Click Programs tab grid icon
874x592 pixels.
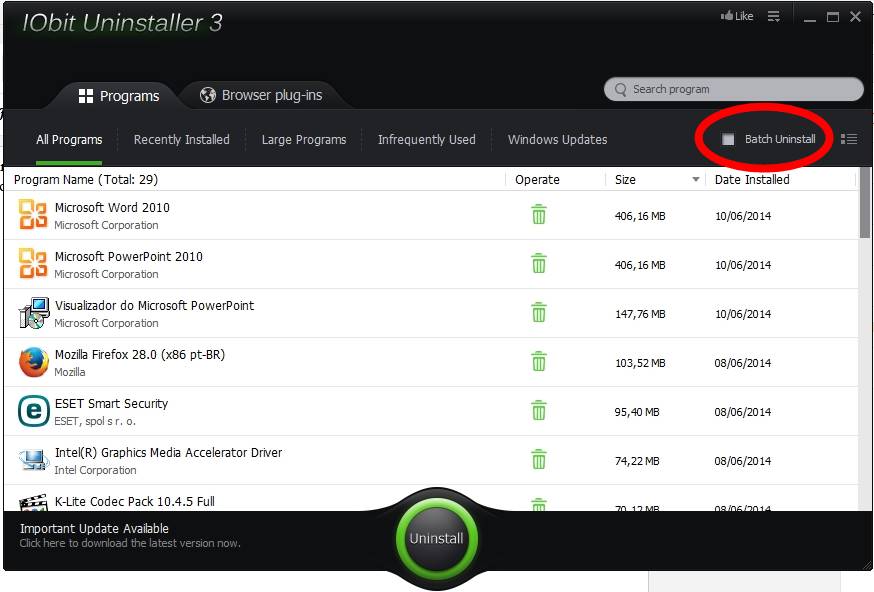(x=86, y=96)
